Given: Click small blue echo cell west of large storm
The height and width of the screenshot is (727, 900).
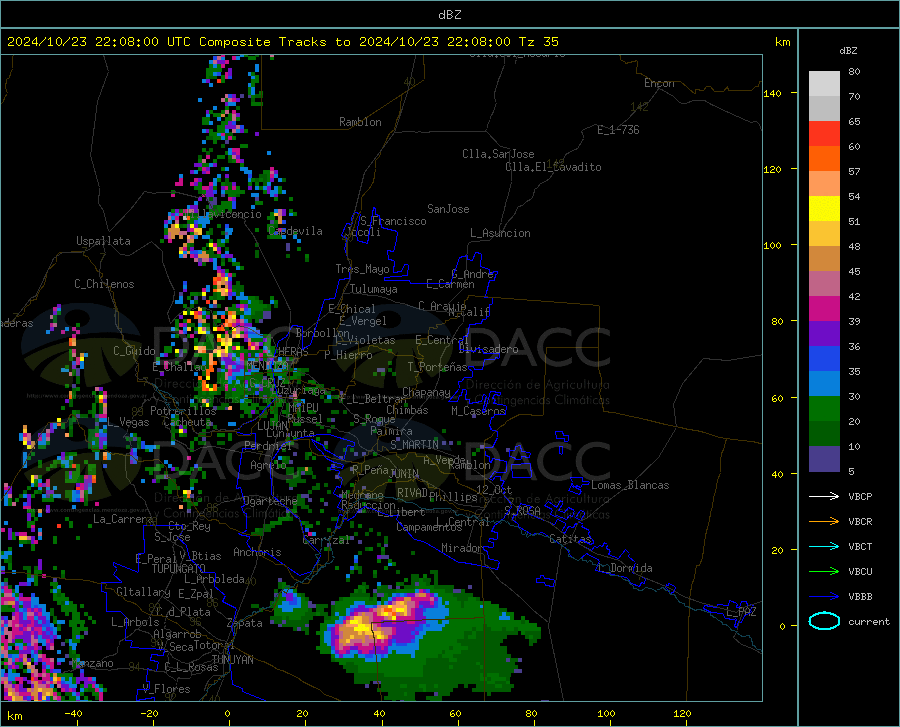Looking at the screenshot, I should [x=290, y=601].
